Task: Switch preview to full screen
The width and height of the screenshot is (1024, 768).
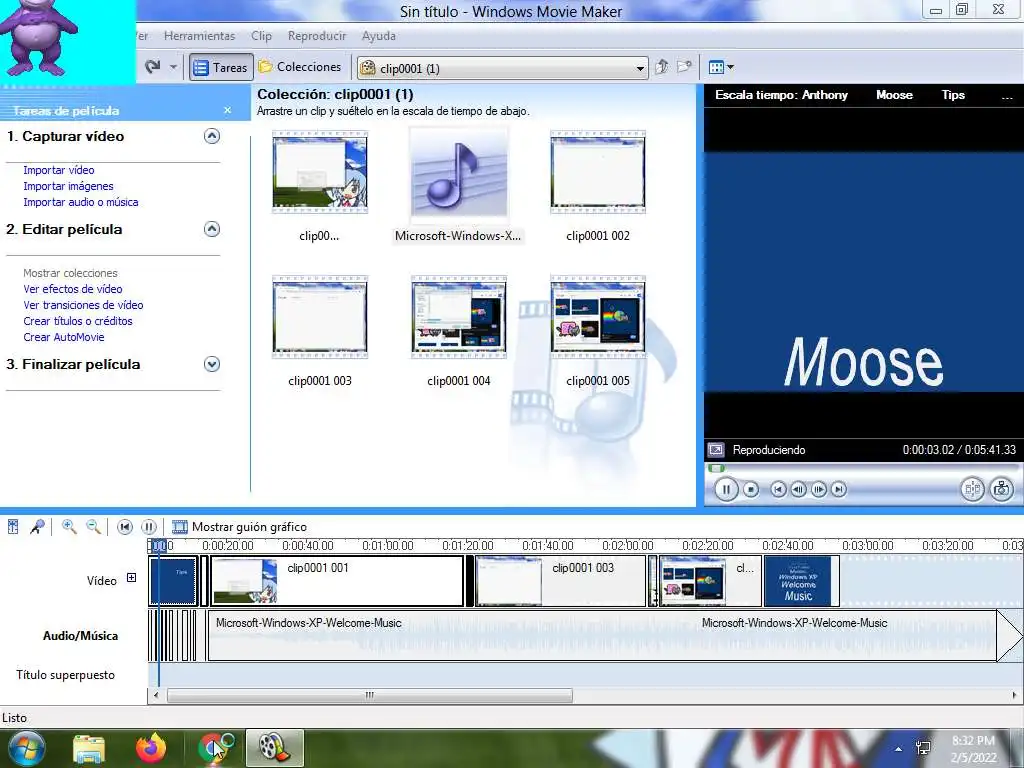Action: click(716, 450)
